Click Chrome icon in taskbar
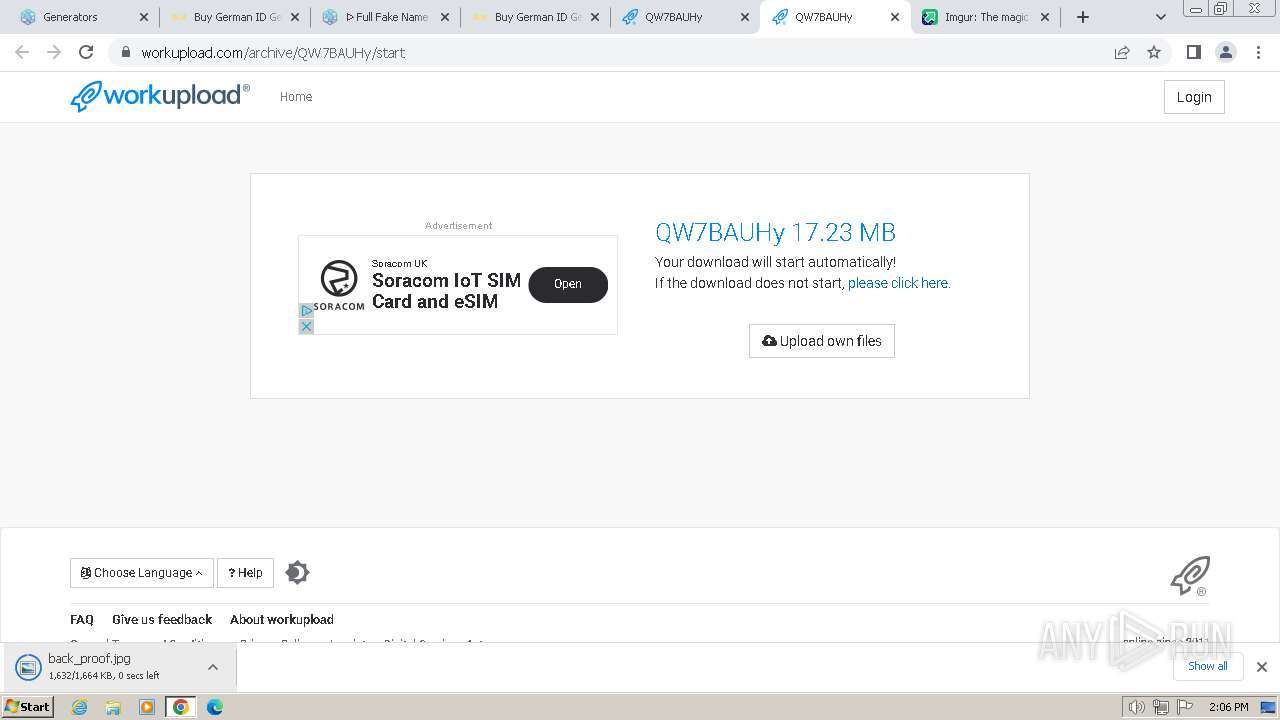This screenshot has height=720, width=1280. click(181, 707)
